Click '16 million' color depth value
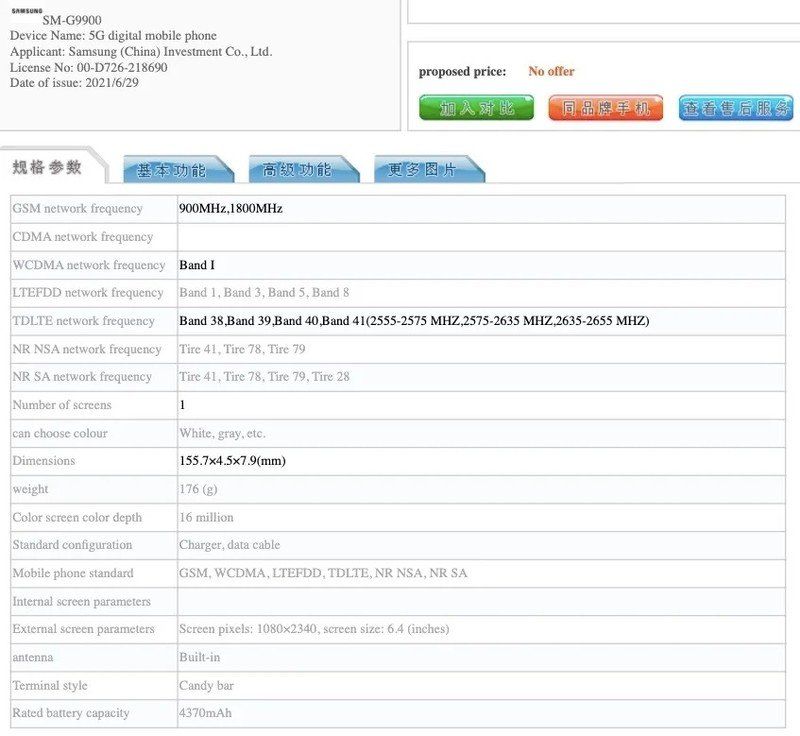 coord(206,517)
